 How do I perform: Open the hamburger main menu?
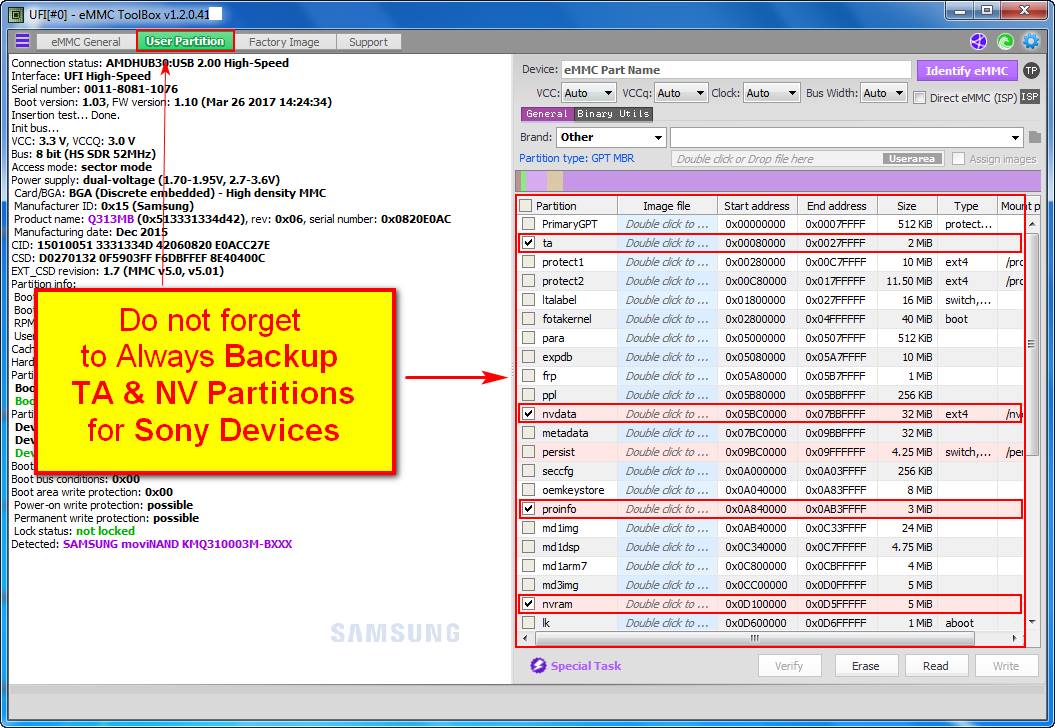[x=22, y=41]
